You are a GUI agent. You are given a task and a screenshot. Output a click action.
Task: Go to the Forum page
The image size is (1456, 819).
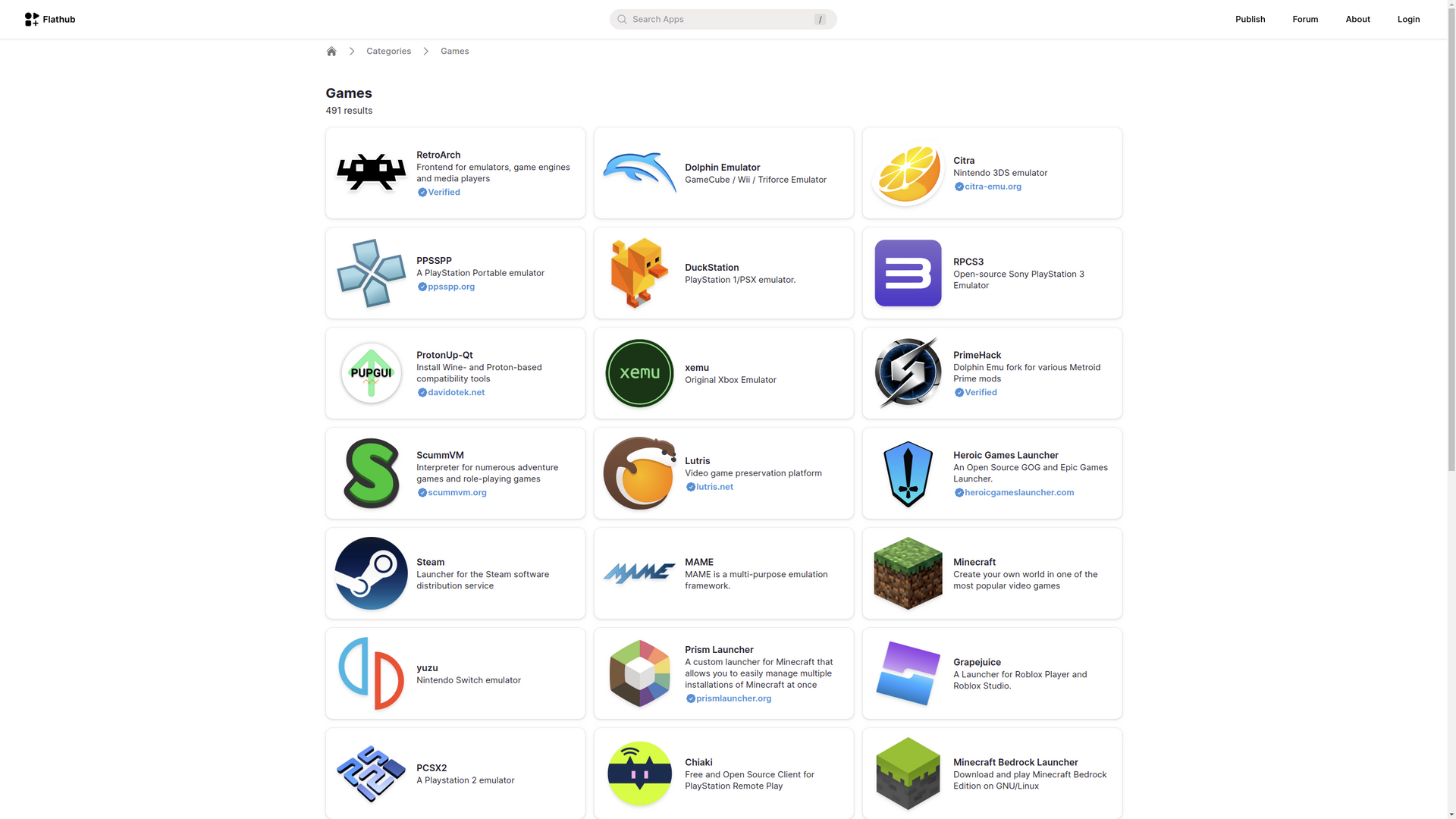(1305, 19)
